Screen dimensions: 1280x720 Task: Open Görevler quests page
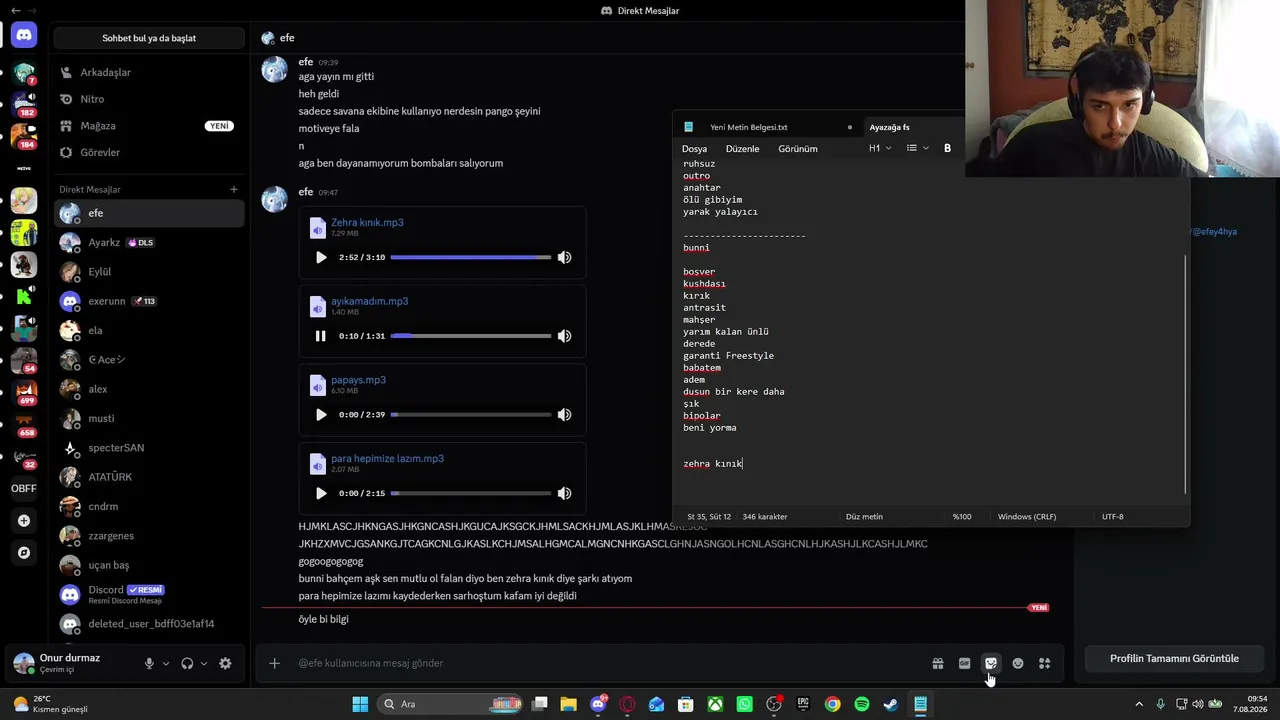click(x=149, y=152)
